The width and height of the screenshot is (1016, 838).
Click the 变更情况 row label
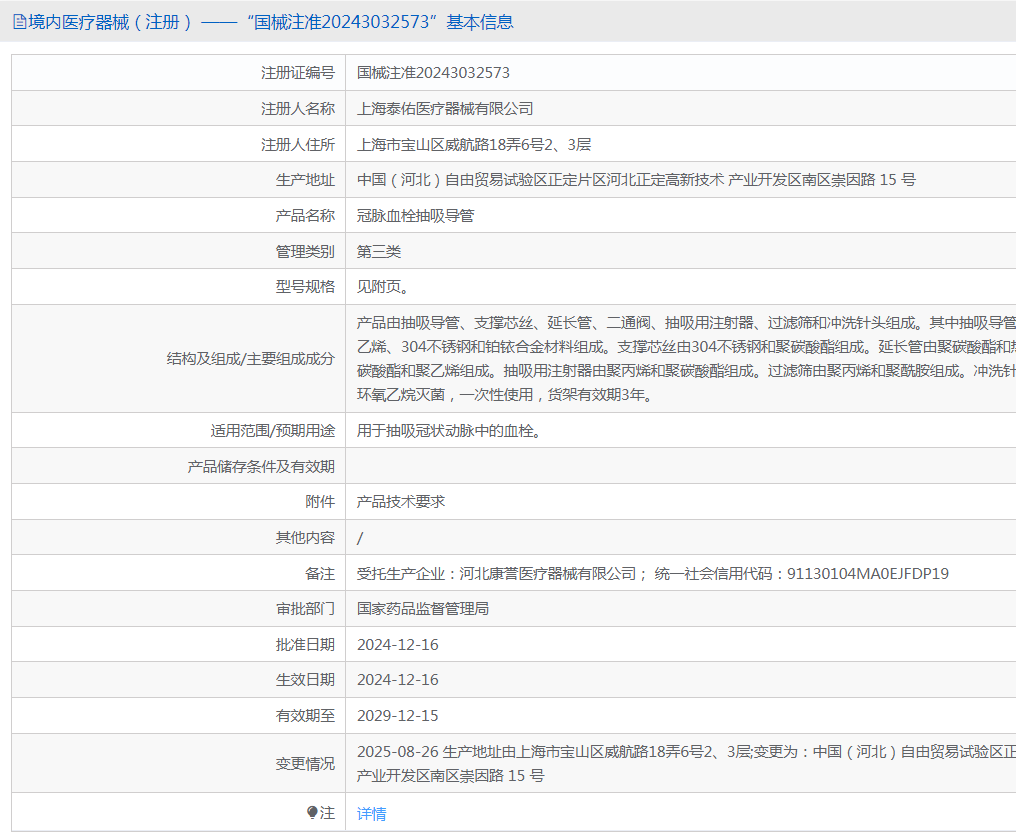305,764
